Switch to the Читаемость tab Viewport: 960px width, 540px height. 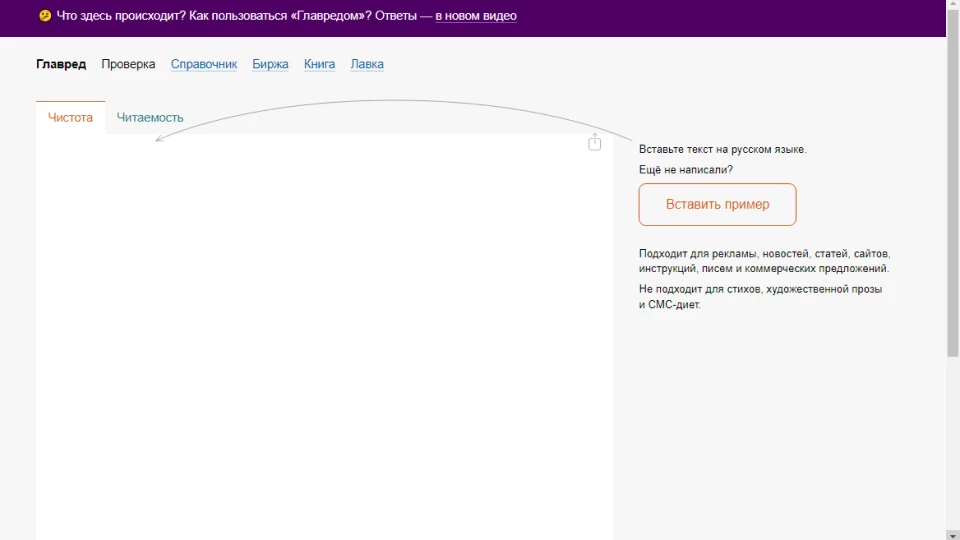[150, 117]
